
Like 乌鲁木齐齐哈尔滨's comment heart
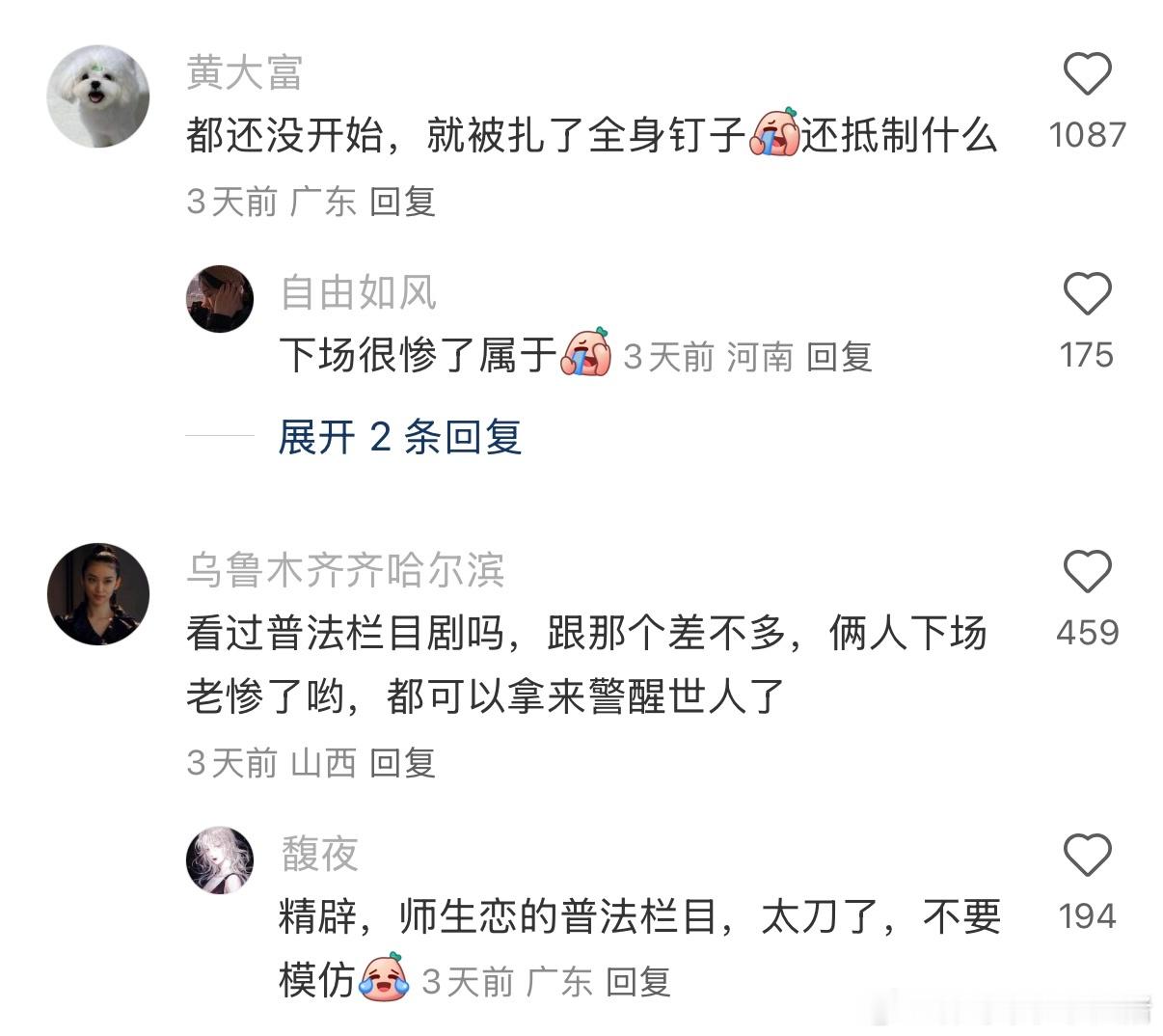[x=1087, y=572]
